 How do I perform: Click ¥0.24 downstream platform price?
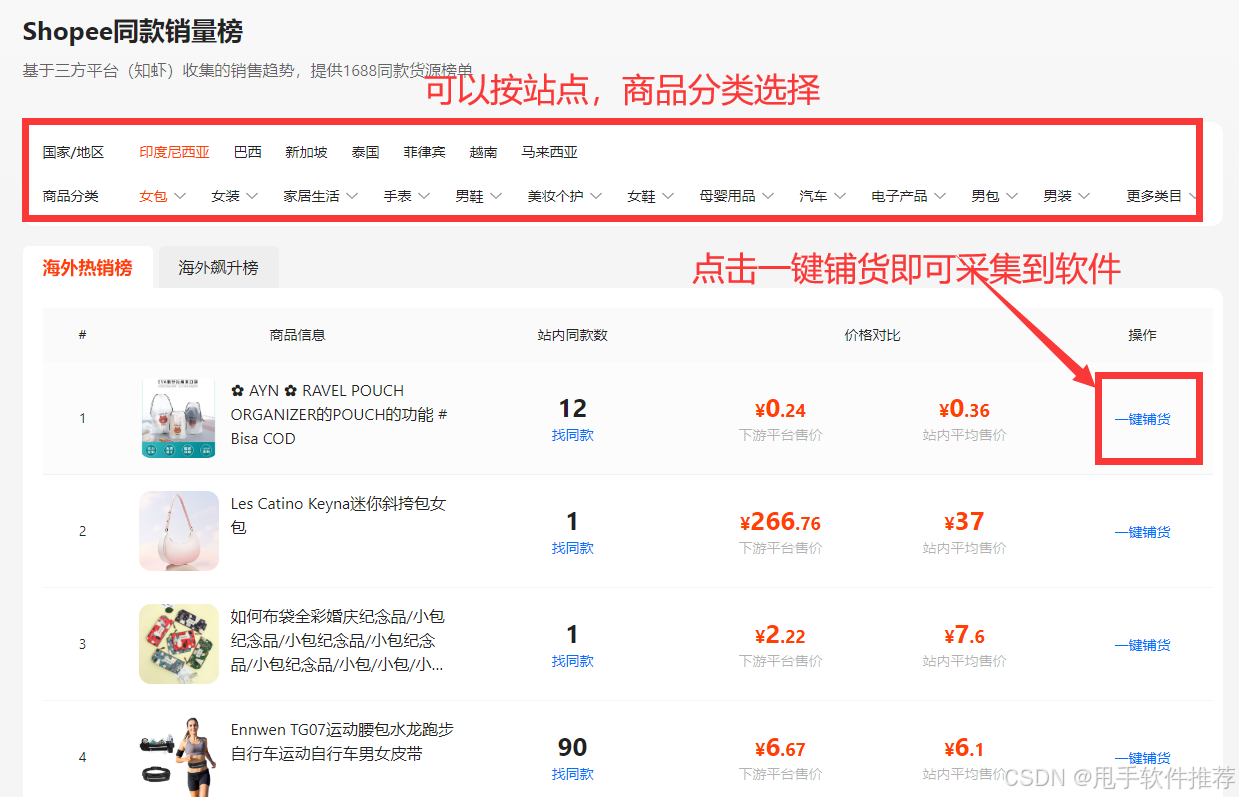780,409
